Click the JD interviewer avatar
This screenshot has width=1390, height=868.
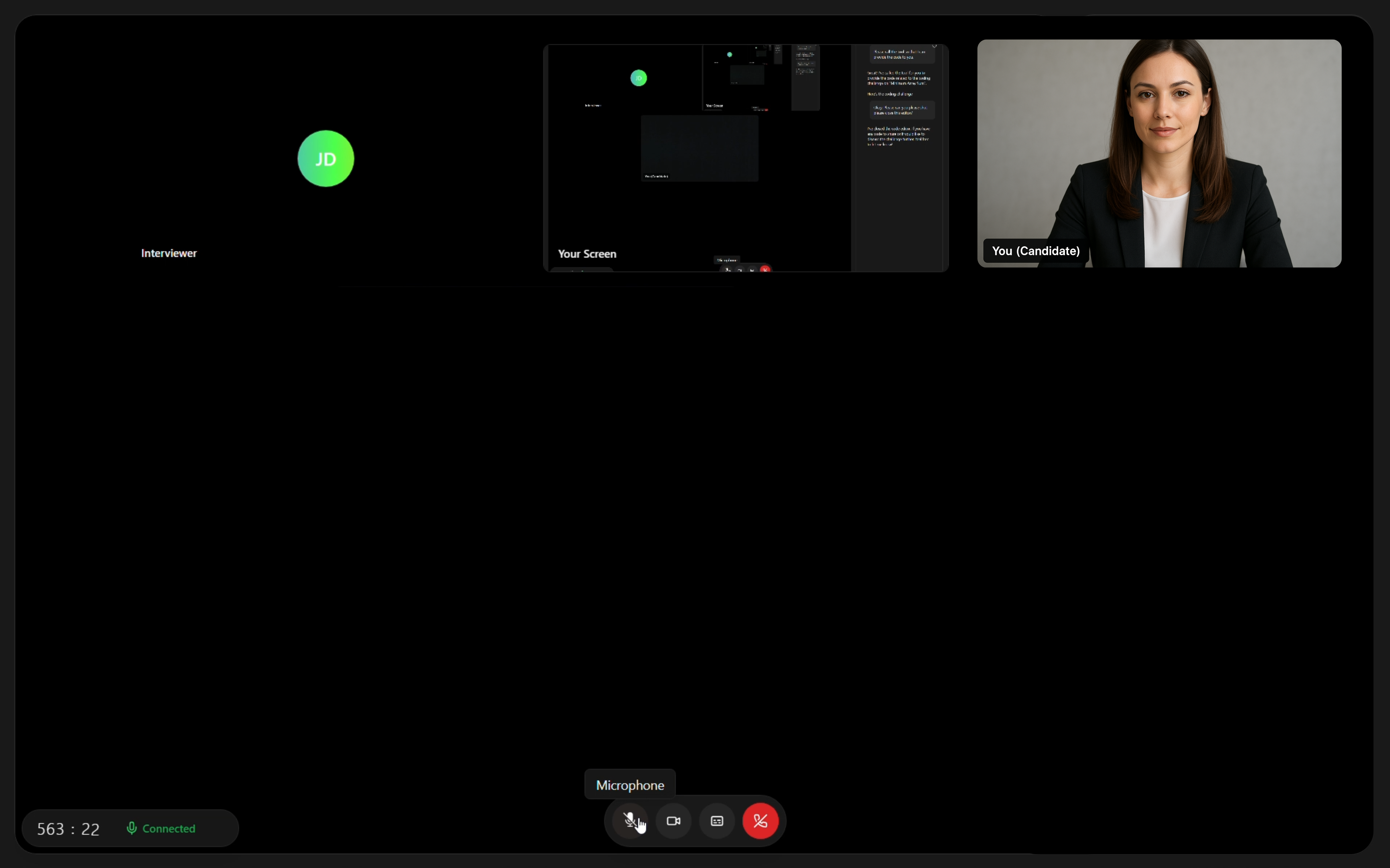point(326,158)
